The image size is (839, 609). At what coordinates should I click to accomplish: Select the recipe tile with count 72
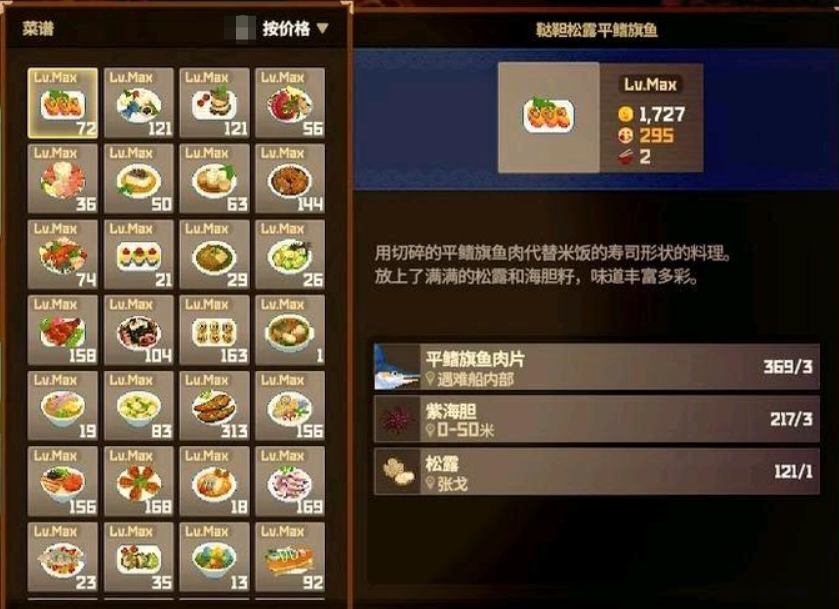(x=63, y=103)
